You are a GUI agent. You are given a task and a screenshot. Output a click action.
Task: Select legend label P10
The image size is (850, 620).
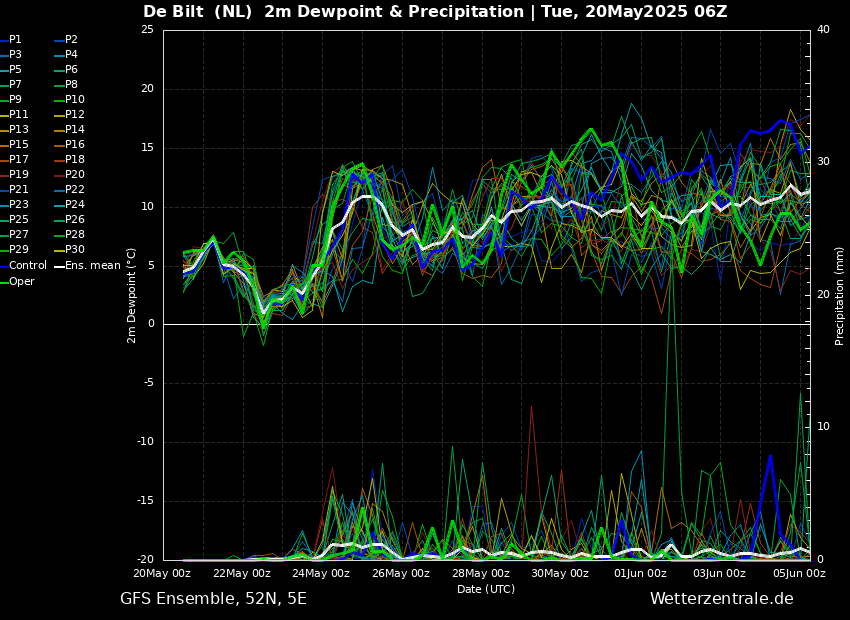(70, 100)
